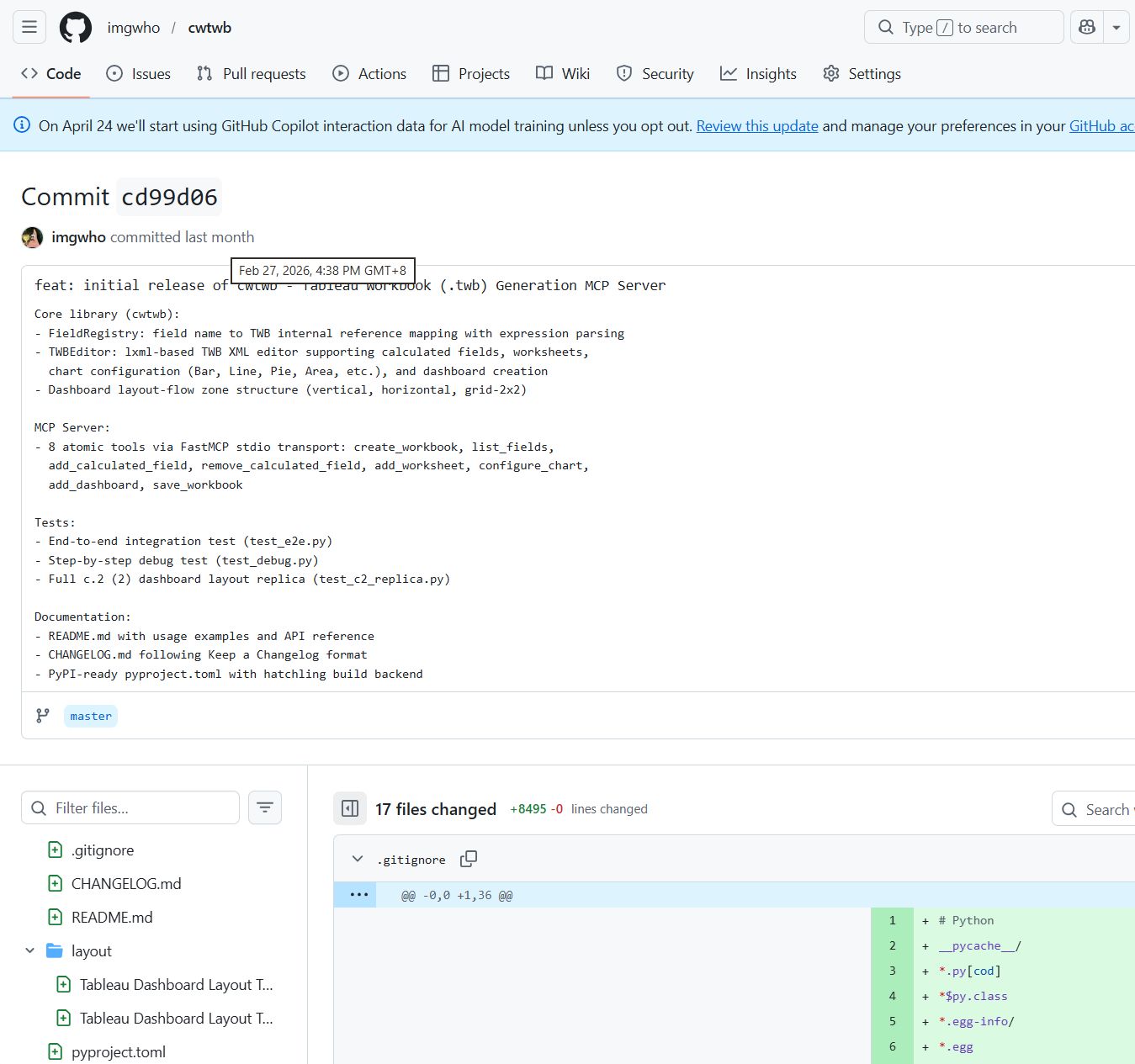Go to GitHub homepage via Octocat logo
Image resolution: width=1135 pixels, height=1064 pixels.
pyautogui.click(x=76, y=27)
